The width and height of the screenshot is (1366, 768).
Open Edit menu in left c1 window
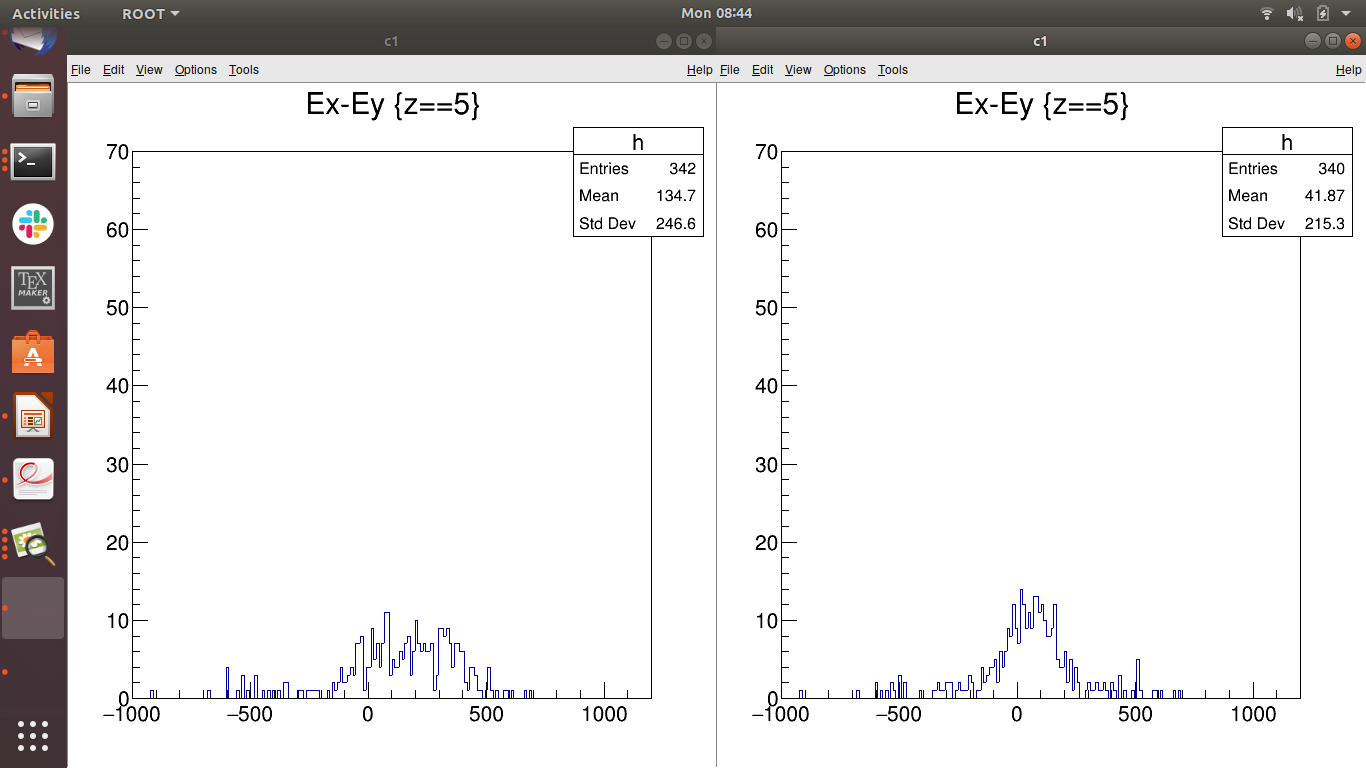[x=114, y=69]
